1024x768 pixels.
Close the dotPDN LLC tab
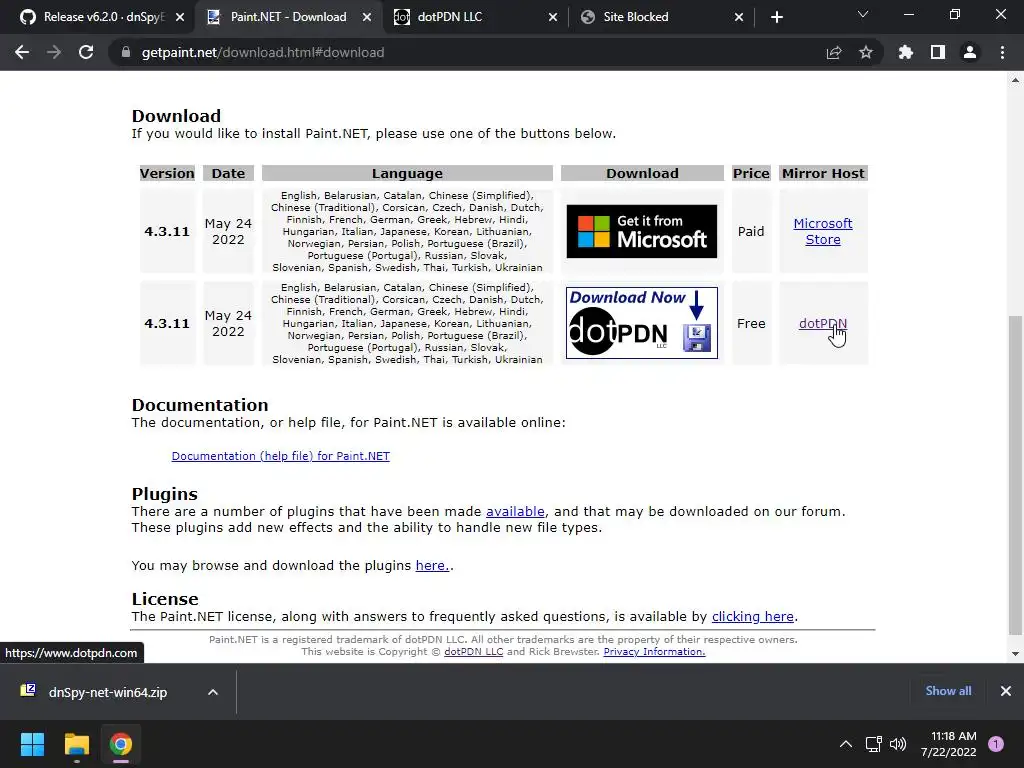[553, 17]
